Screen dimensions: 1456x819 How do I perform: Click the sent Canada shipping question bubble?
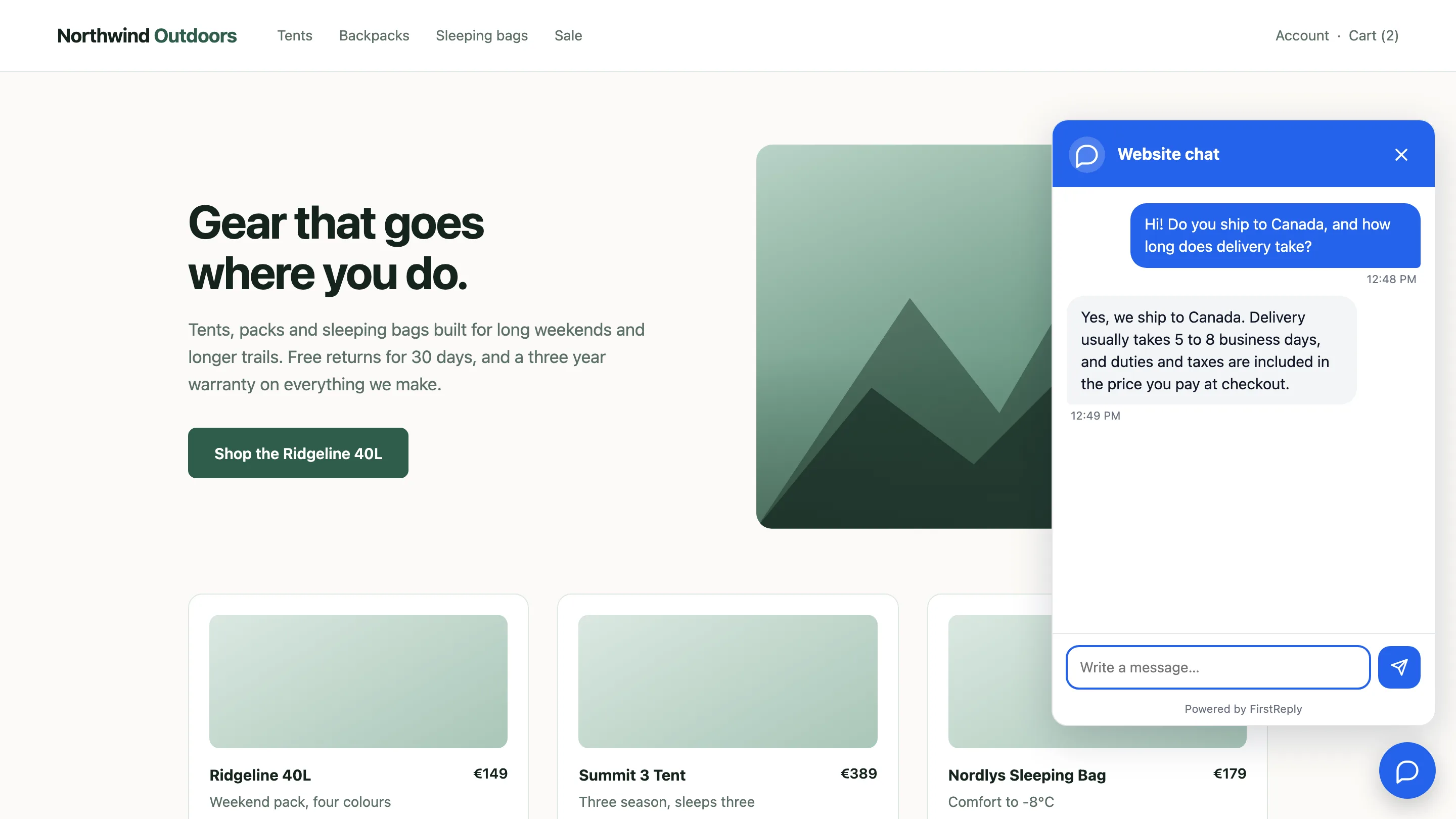(1275, 235)
